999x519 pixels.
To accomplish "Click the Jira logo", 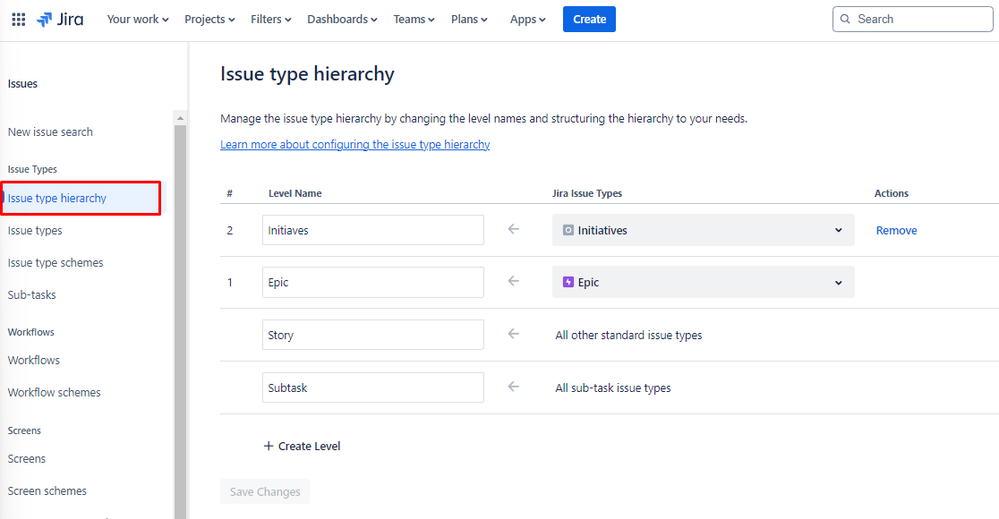I will [x=61, y=19].
